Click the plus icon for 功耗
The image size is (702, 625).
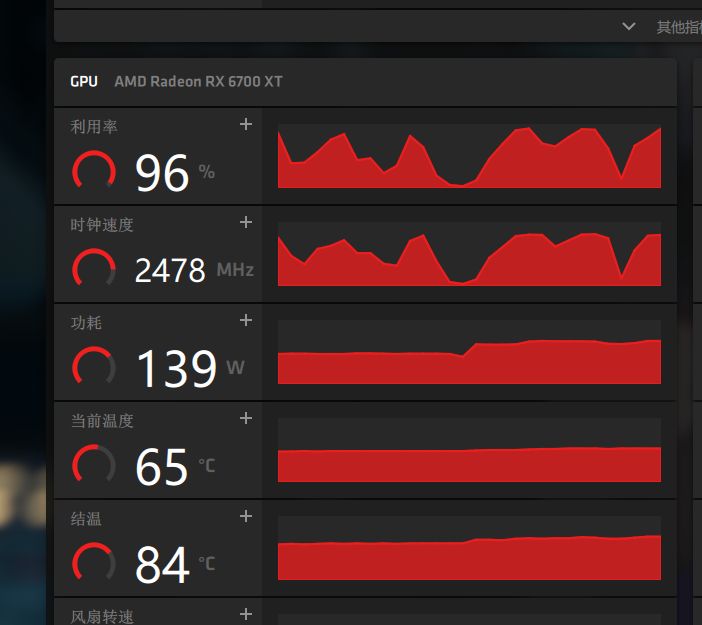point(246,320)
